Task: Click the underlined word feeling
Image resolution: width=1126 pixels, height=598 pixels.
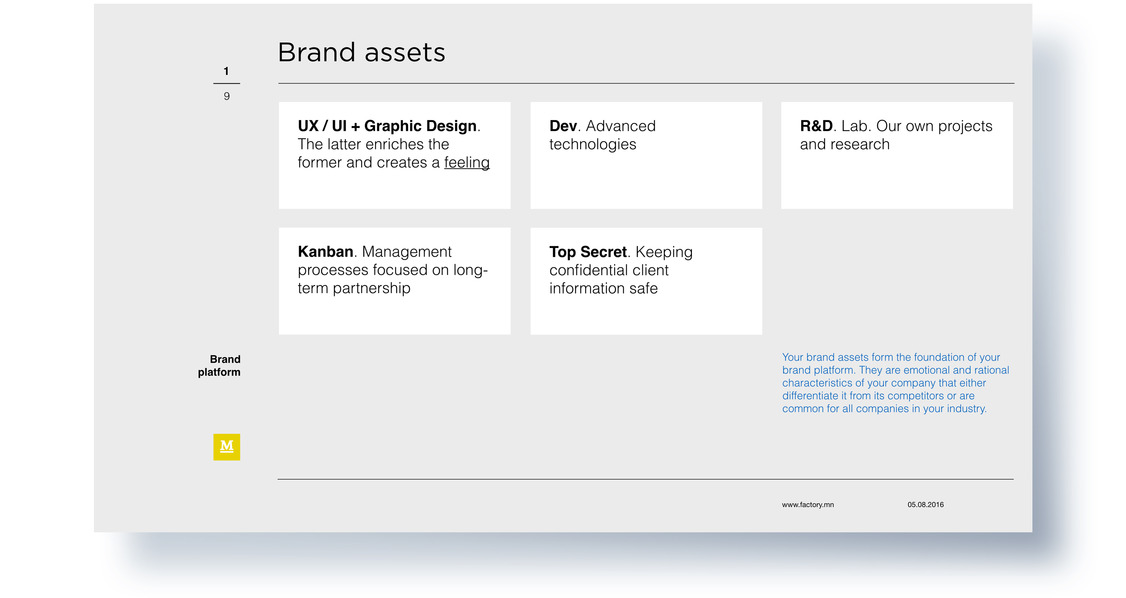Action: (x=466, y=163)
